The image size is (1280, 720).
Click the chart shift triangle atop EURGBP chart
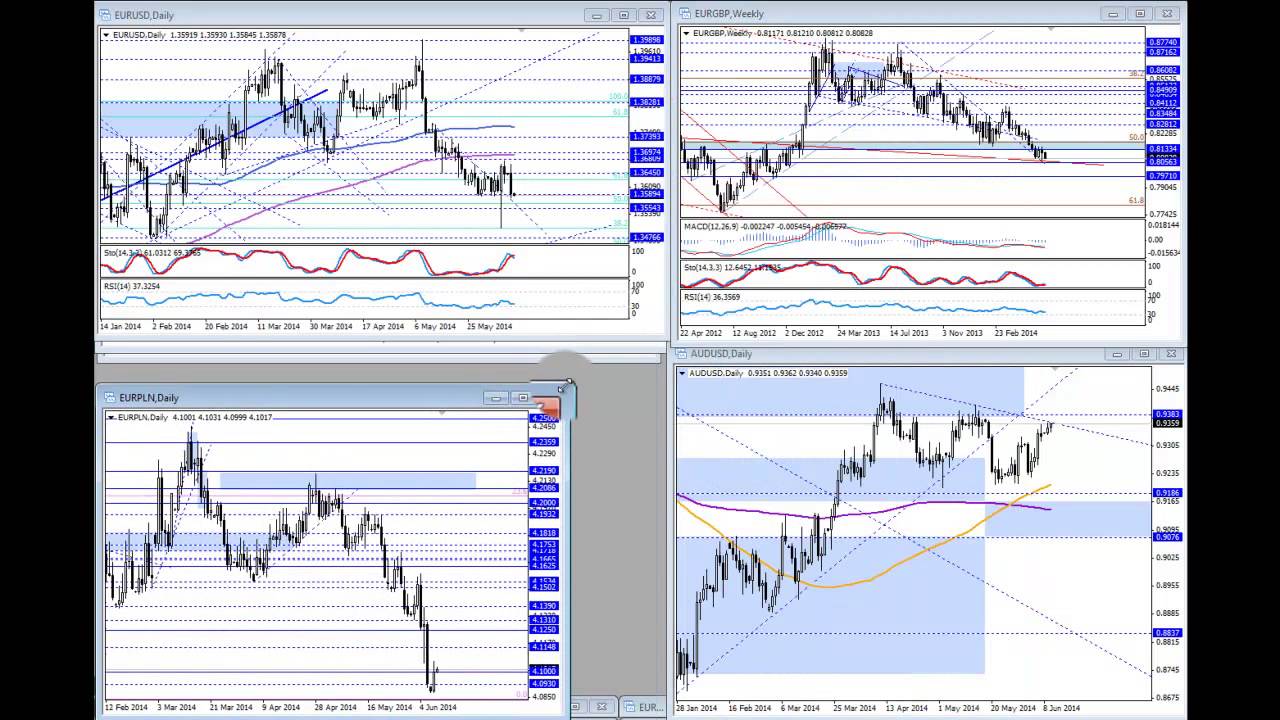click(x=1052, y=31)
